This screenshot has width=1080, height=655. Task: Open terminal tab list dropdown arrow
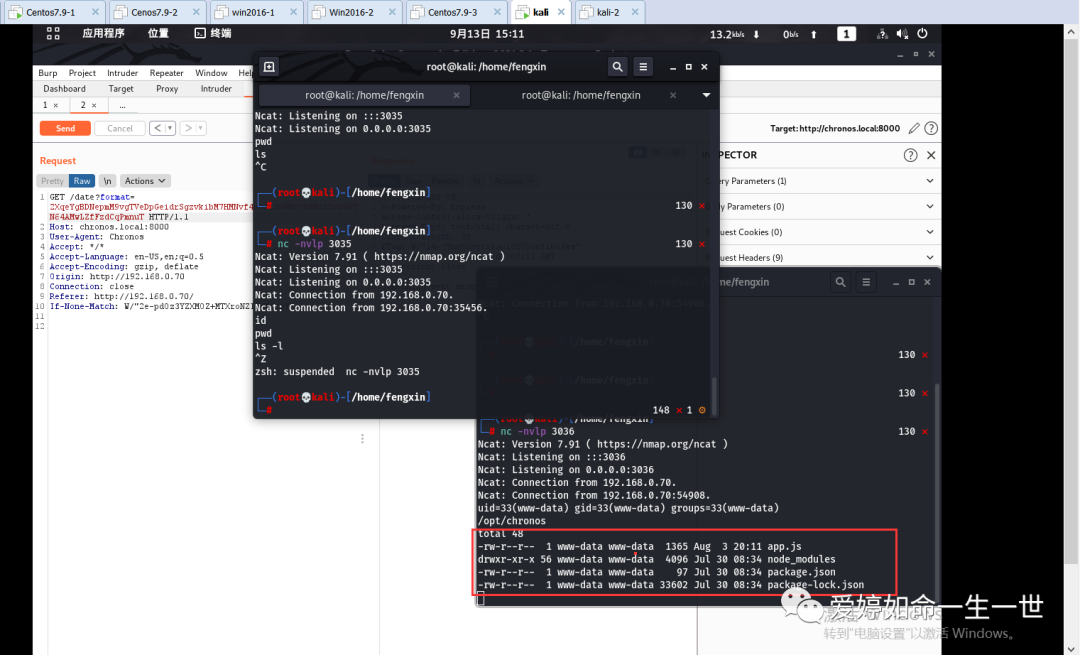(x=706, y=95)
